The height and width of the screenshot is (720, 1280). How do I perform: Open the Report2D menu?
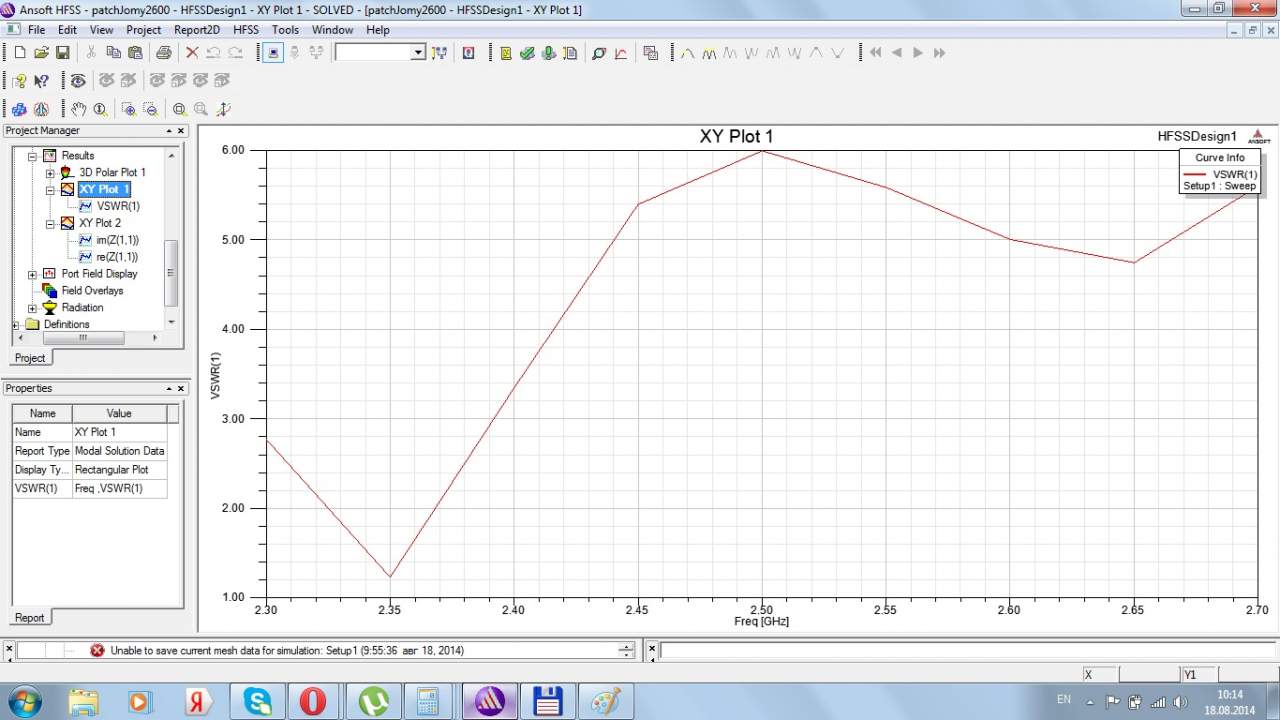196,30
